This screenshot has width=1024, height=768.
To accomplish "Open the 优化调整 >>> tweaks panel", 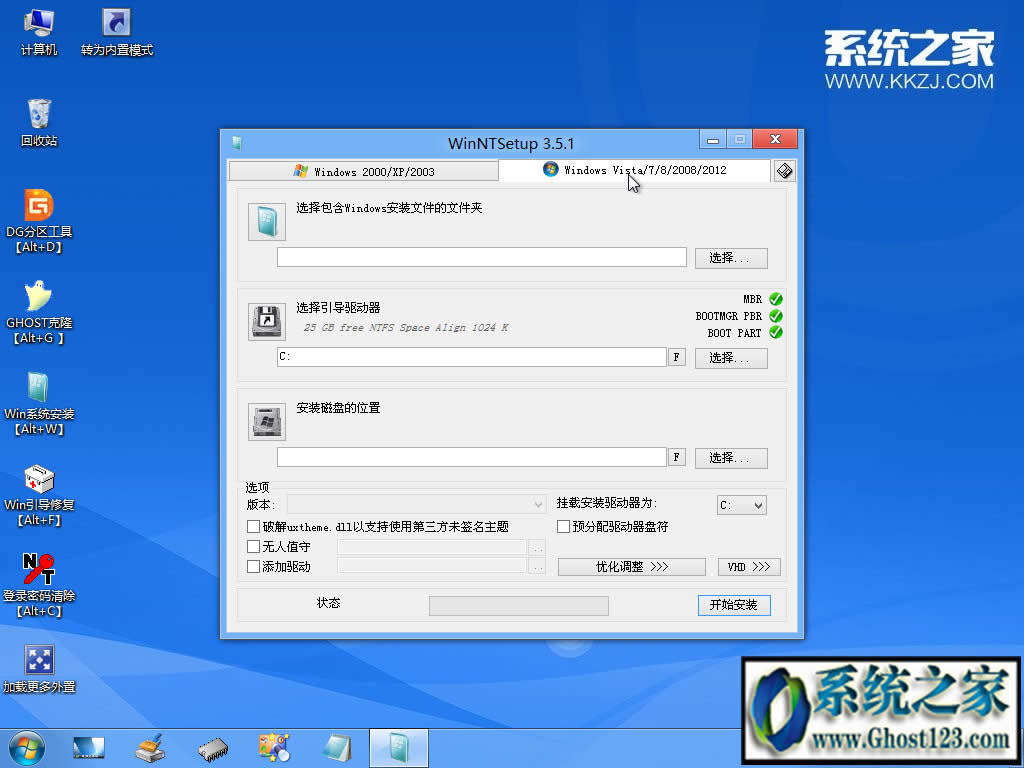I will click(x=631, y=566).
